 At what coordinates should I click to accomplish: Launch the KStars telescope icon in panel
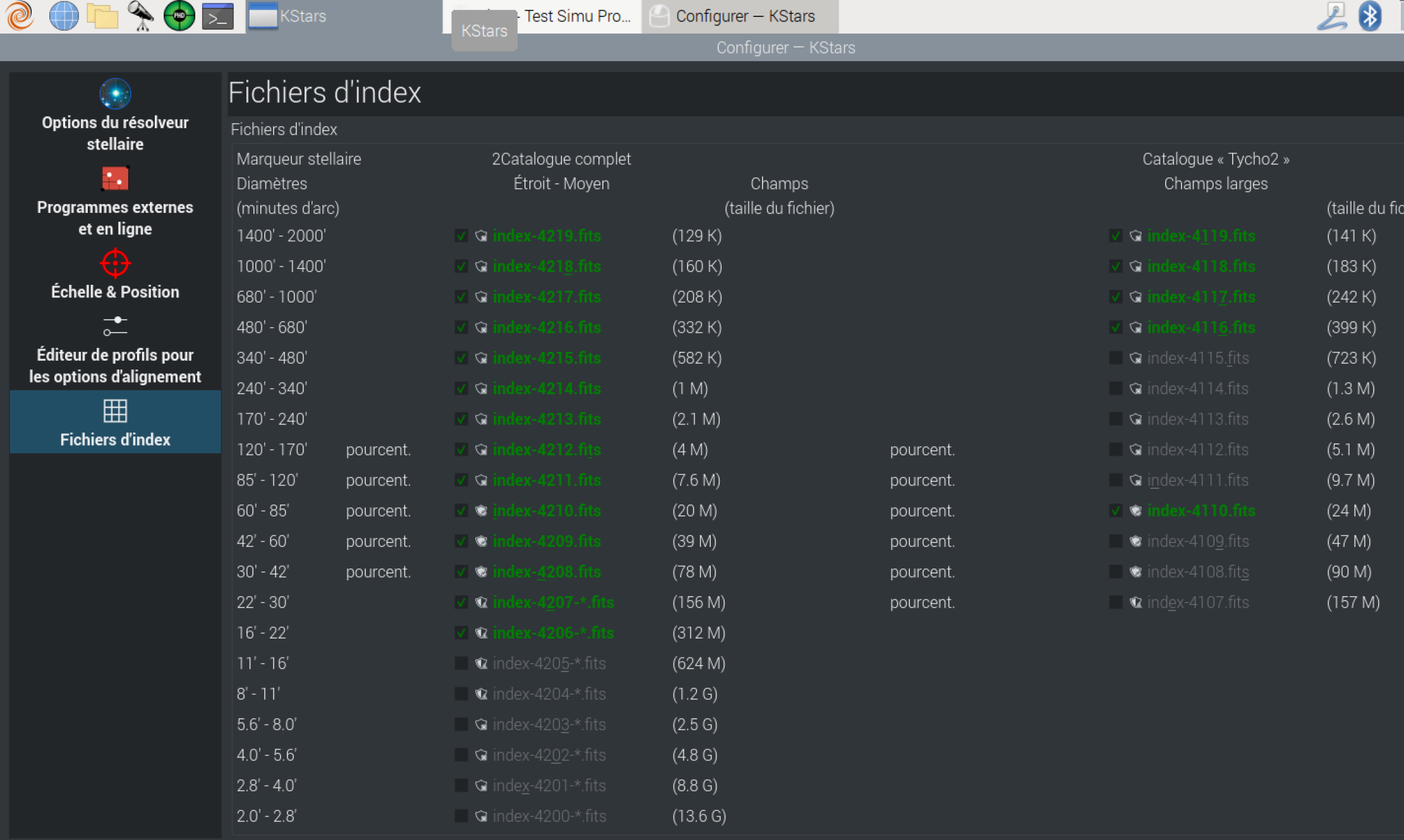click(x=140, y=16)
